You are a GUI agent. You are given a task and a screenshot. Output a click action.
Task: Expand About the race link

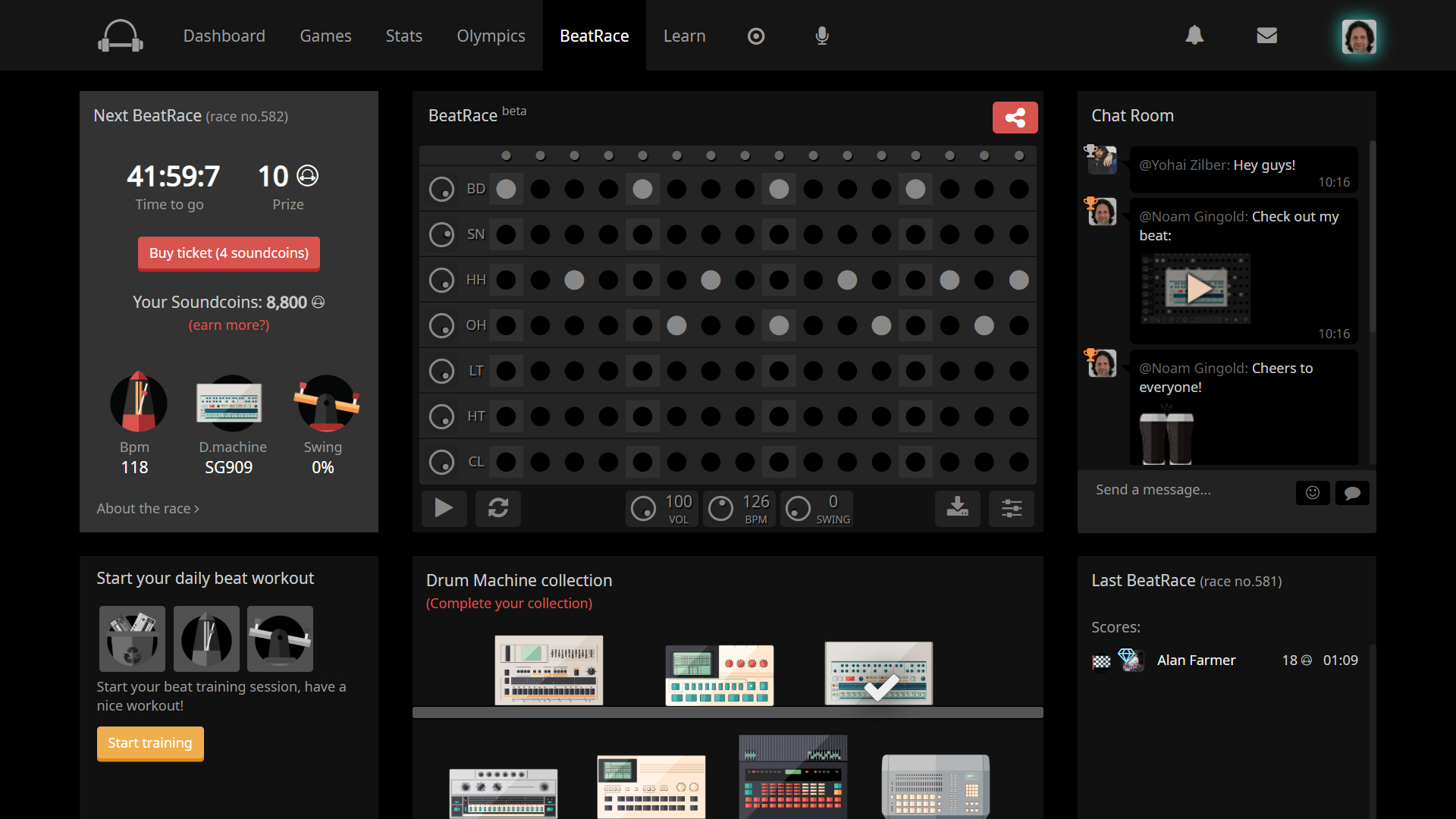pyautogui.click(x=148, y=509)
